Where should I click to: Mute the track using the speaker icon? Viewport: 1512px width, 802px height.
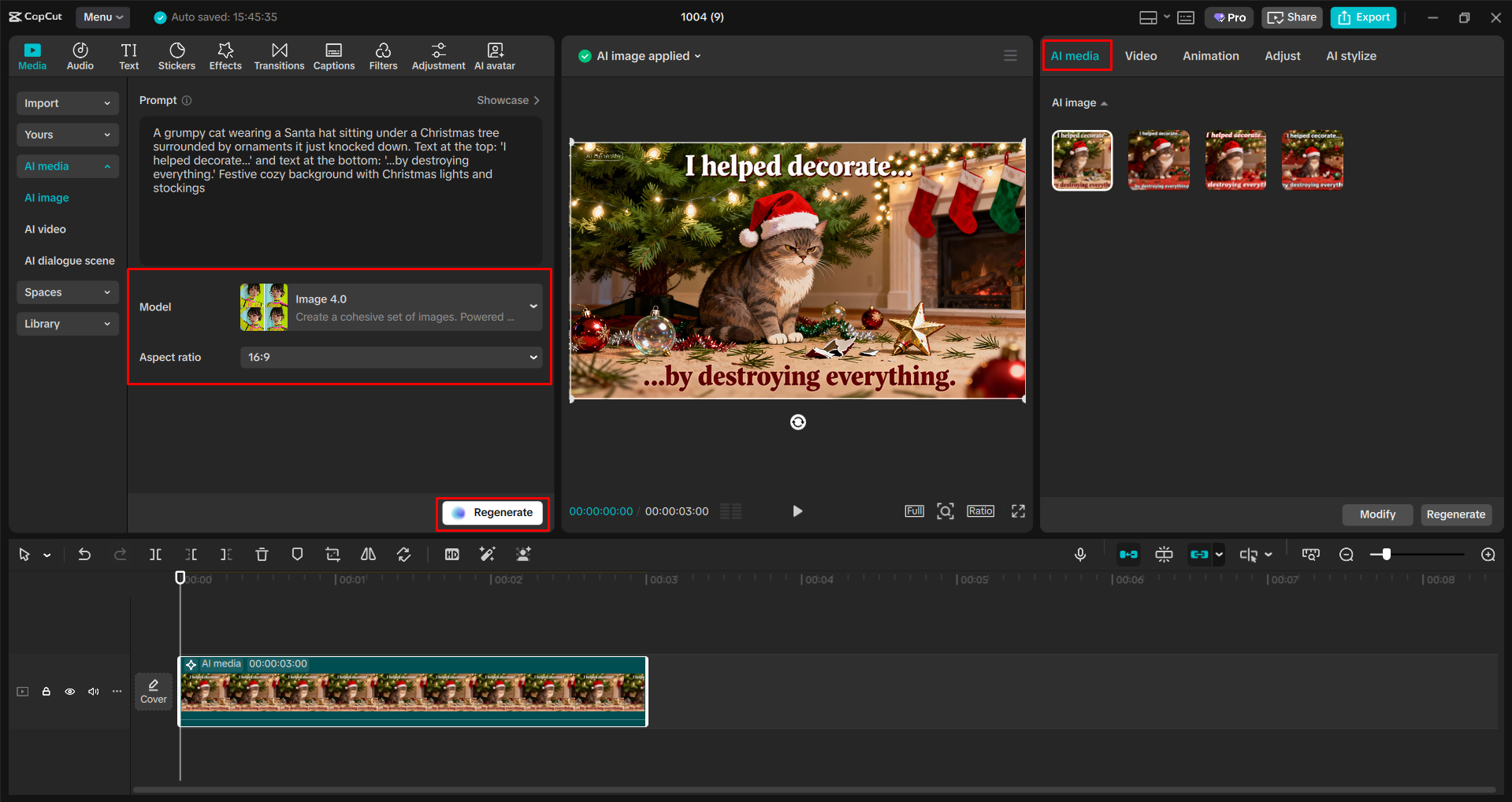(93, 691)
